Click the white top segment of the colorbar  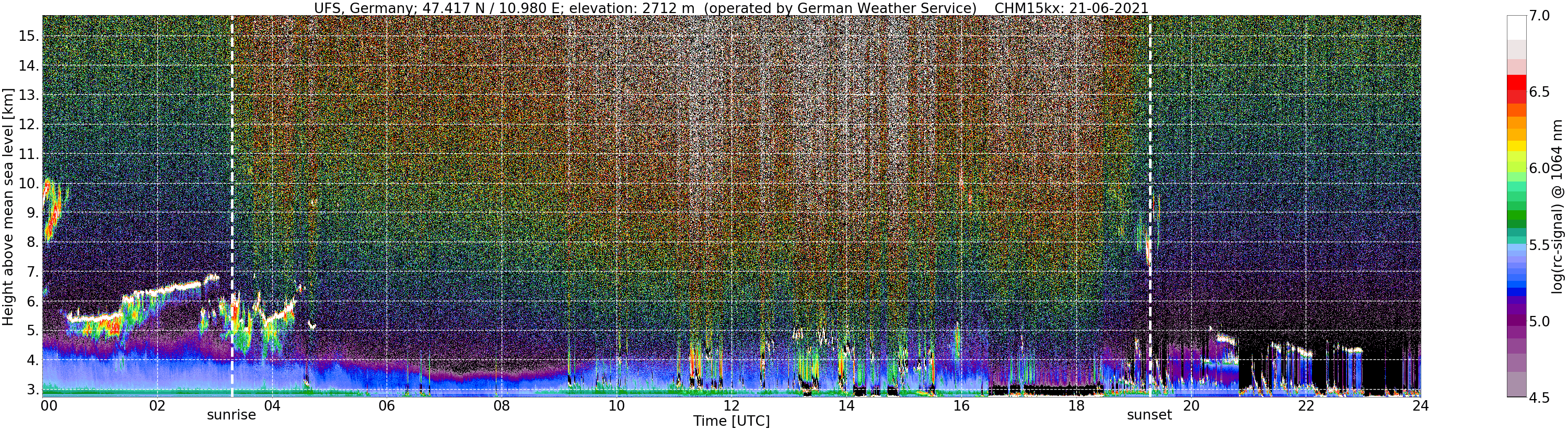(x=1516, y=28)
